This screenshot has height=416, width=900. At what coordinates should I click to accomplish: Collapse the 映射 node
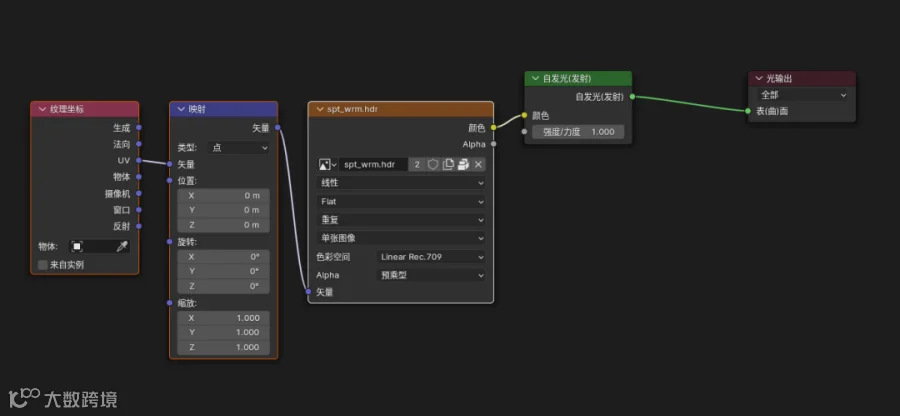(181, 109)
